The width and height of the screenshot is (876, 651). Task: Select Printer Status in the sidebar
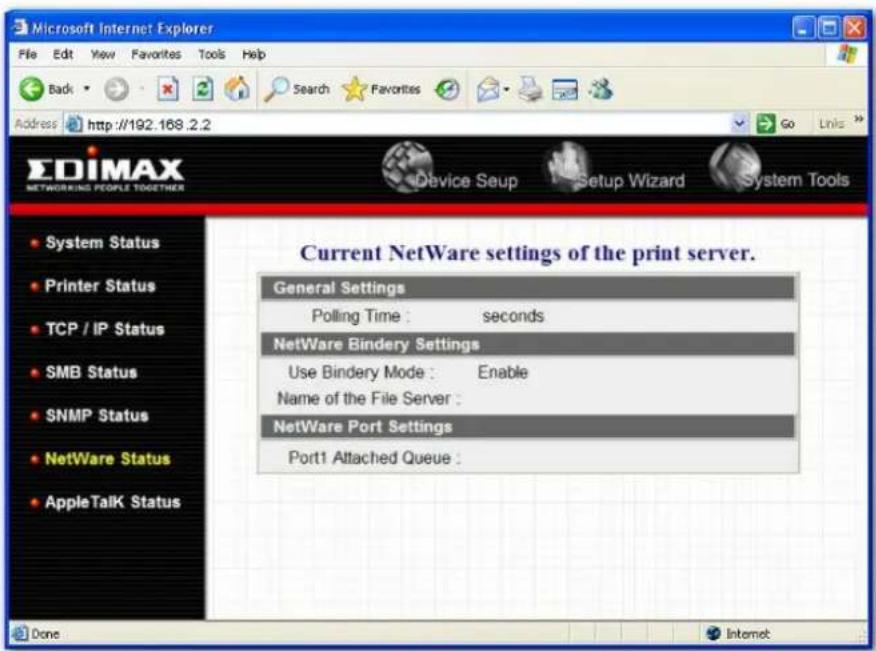point(100,286)
